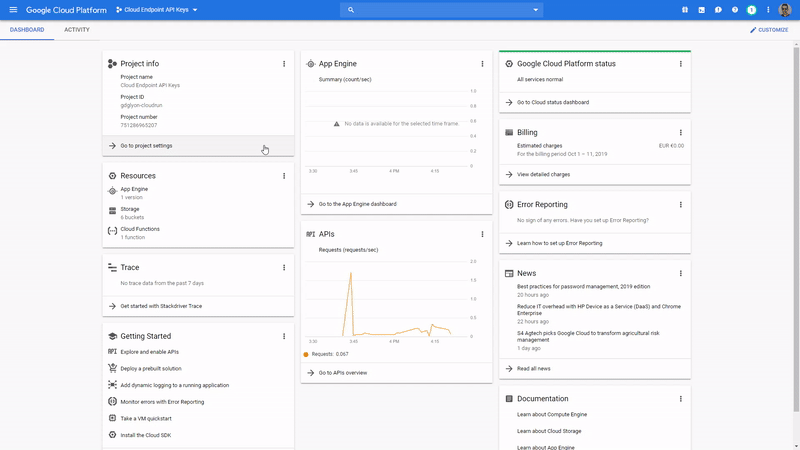Viewport: 800px width, 450px height.
Task: Read HP Device as a Service news item
Action: click(x=598, y=310)
